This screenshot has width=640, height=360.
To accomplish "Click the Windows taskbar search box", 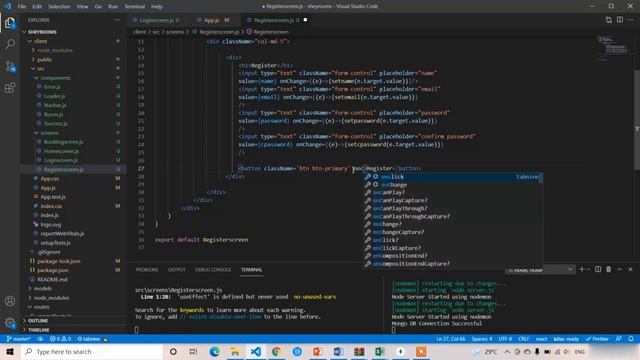I will [92, 351].
